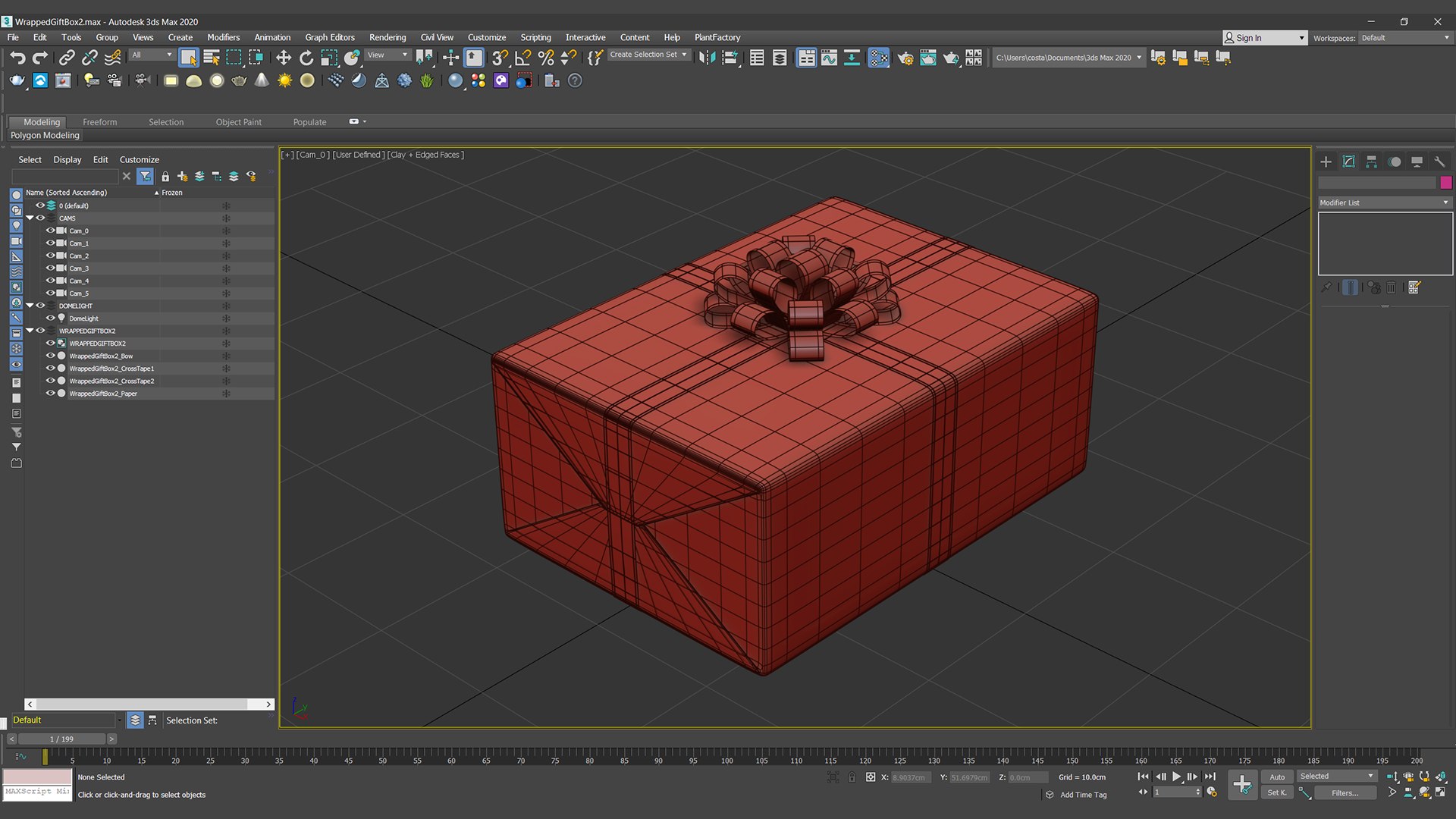Viewport: 1456px width, 819px height.
Task: Hide the DomeLight object
Action: pyautogui.click(x=51, y=318)
